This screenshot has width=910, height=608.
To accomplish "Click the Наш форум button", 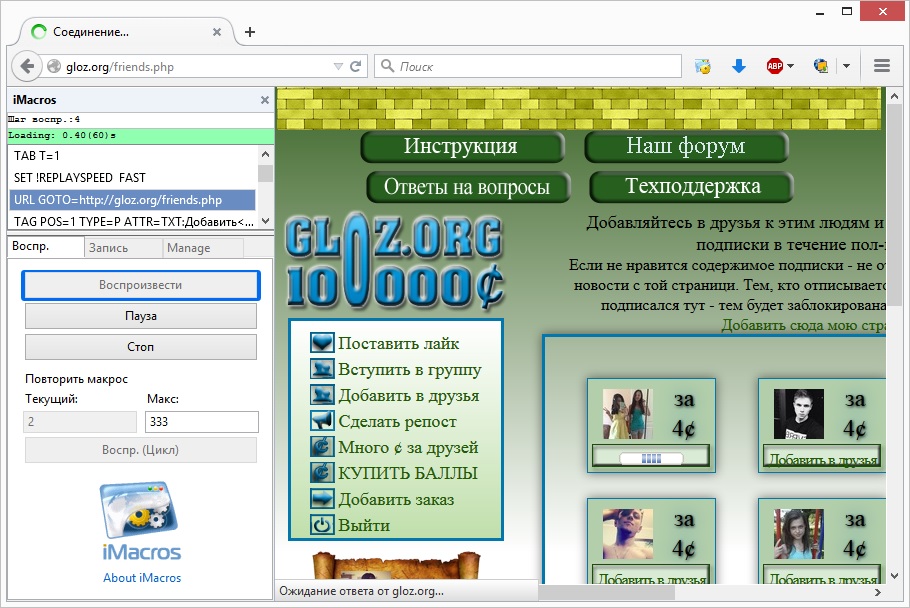I will coord(686,146).
